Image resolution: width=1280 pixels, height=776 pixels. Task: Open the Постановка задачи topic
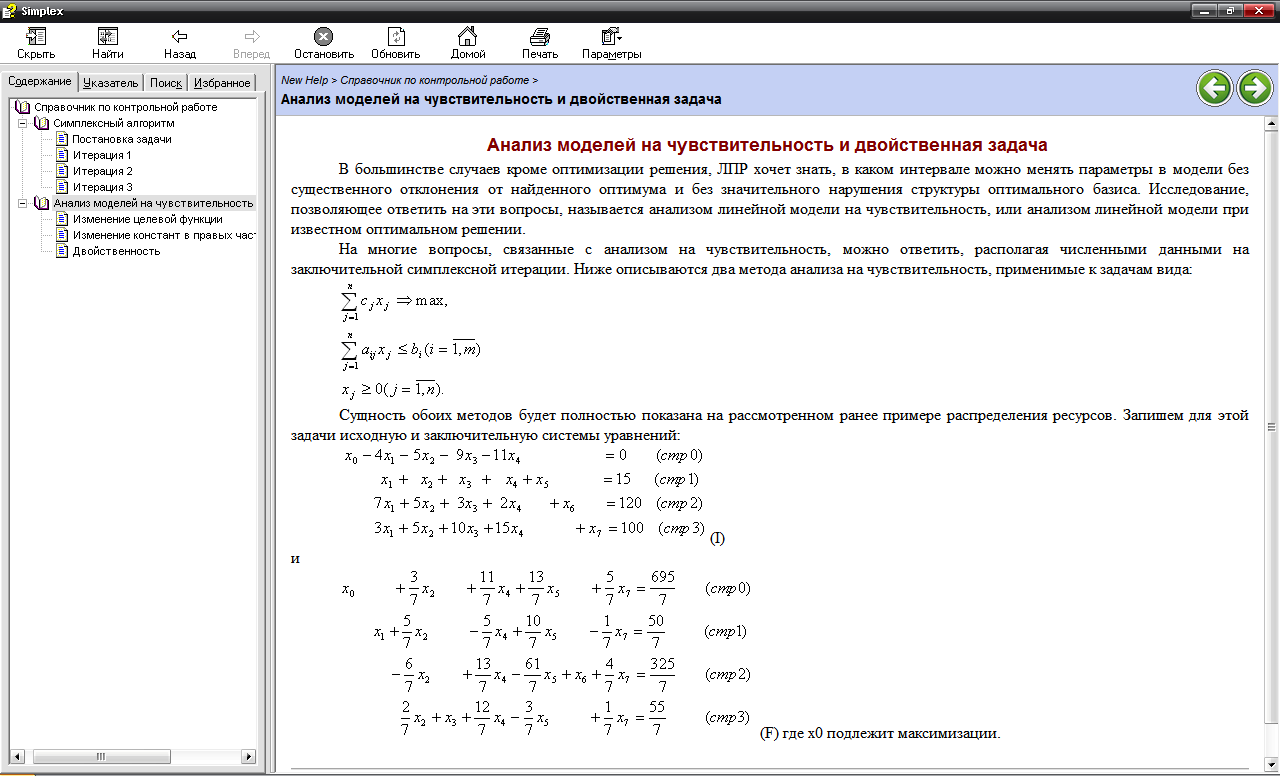[x=122, y=139]
